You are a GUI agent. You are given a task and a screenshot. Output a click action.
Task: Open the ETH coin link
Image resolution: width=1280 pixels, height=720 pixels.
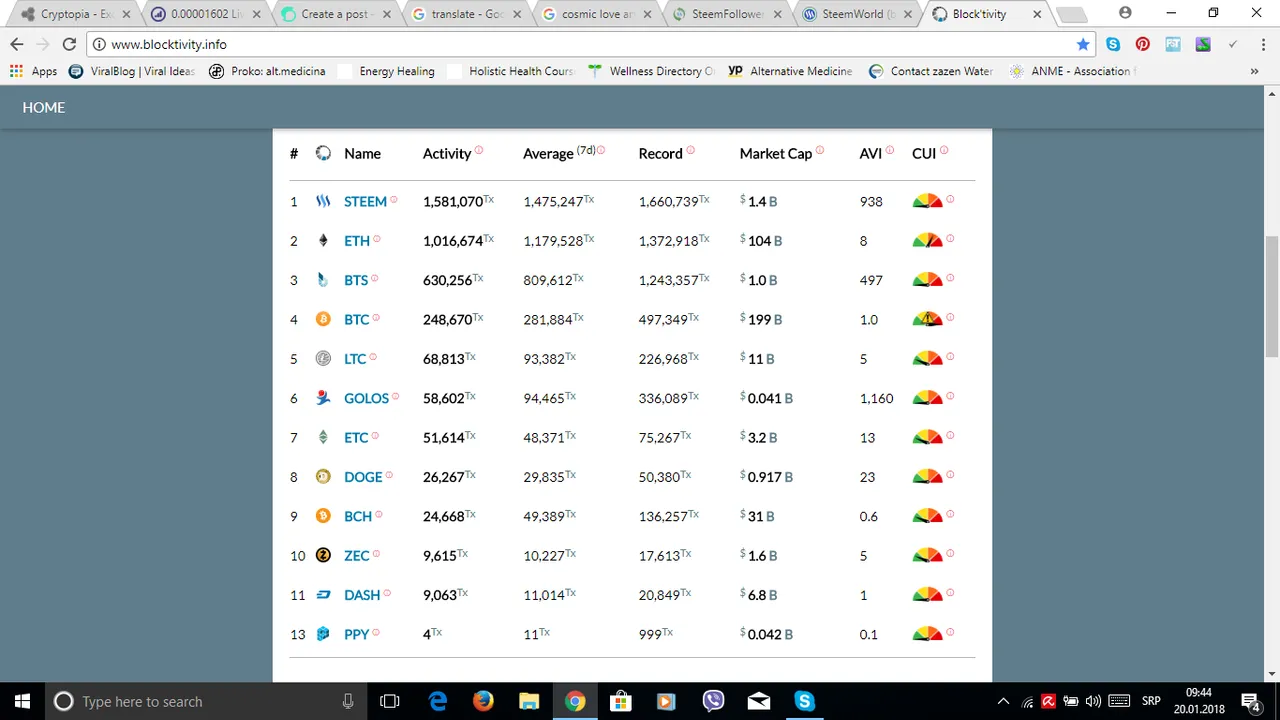pos(357,241)
